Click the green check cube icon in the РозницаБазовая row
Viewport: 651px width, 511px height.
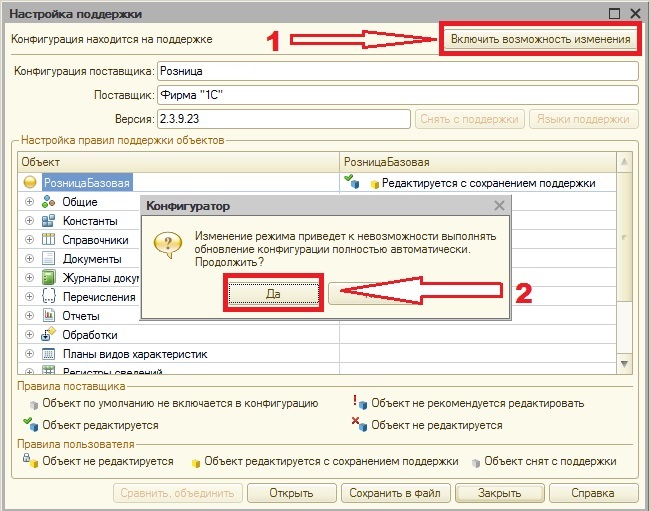click(x=352, y=181)
